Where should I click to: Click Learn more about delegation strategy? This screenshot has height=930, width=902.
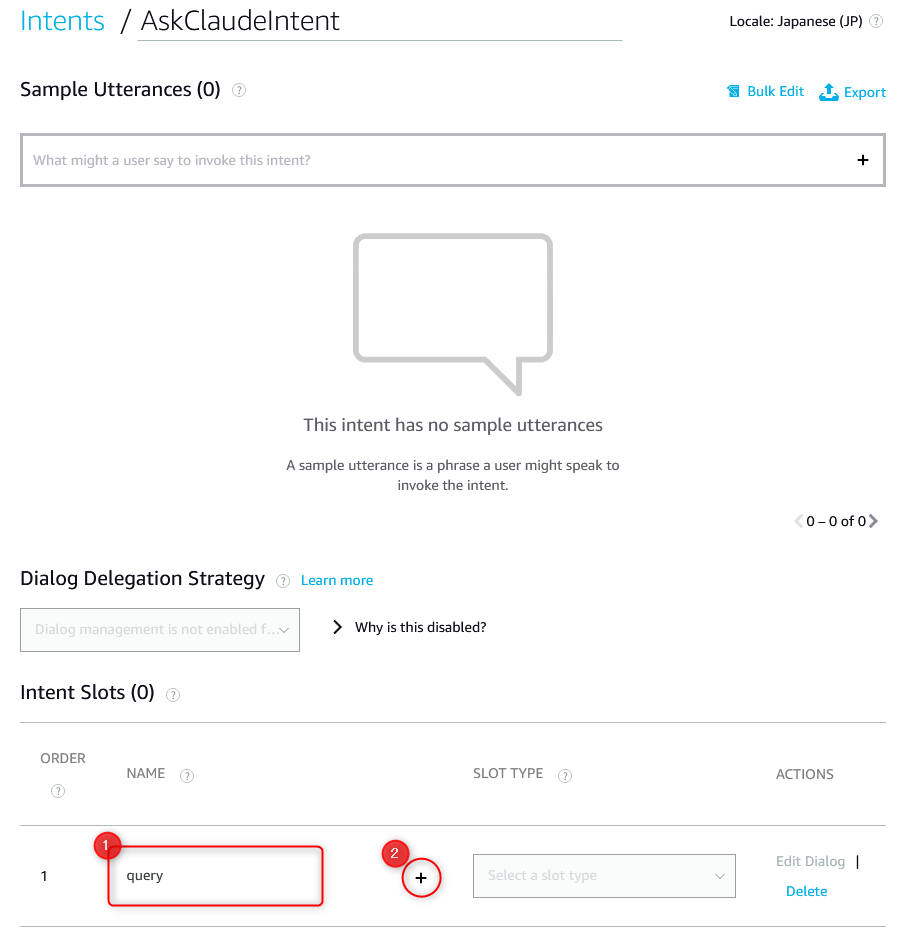click(x=336, y=580)
